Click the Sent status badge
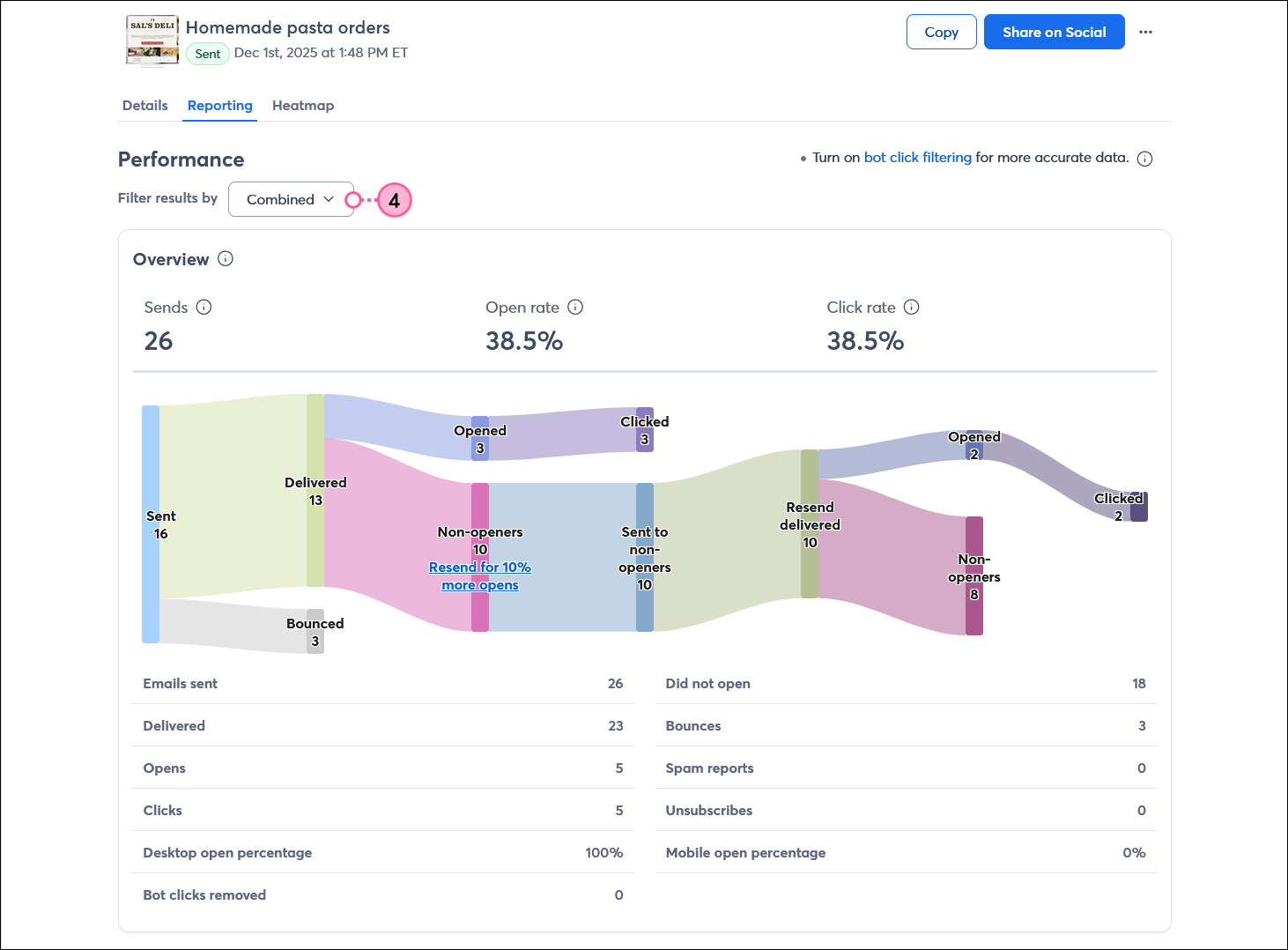Screen dimensions: 1288x950 [207, 54]
